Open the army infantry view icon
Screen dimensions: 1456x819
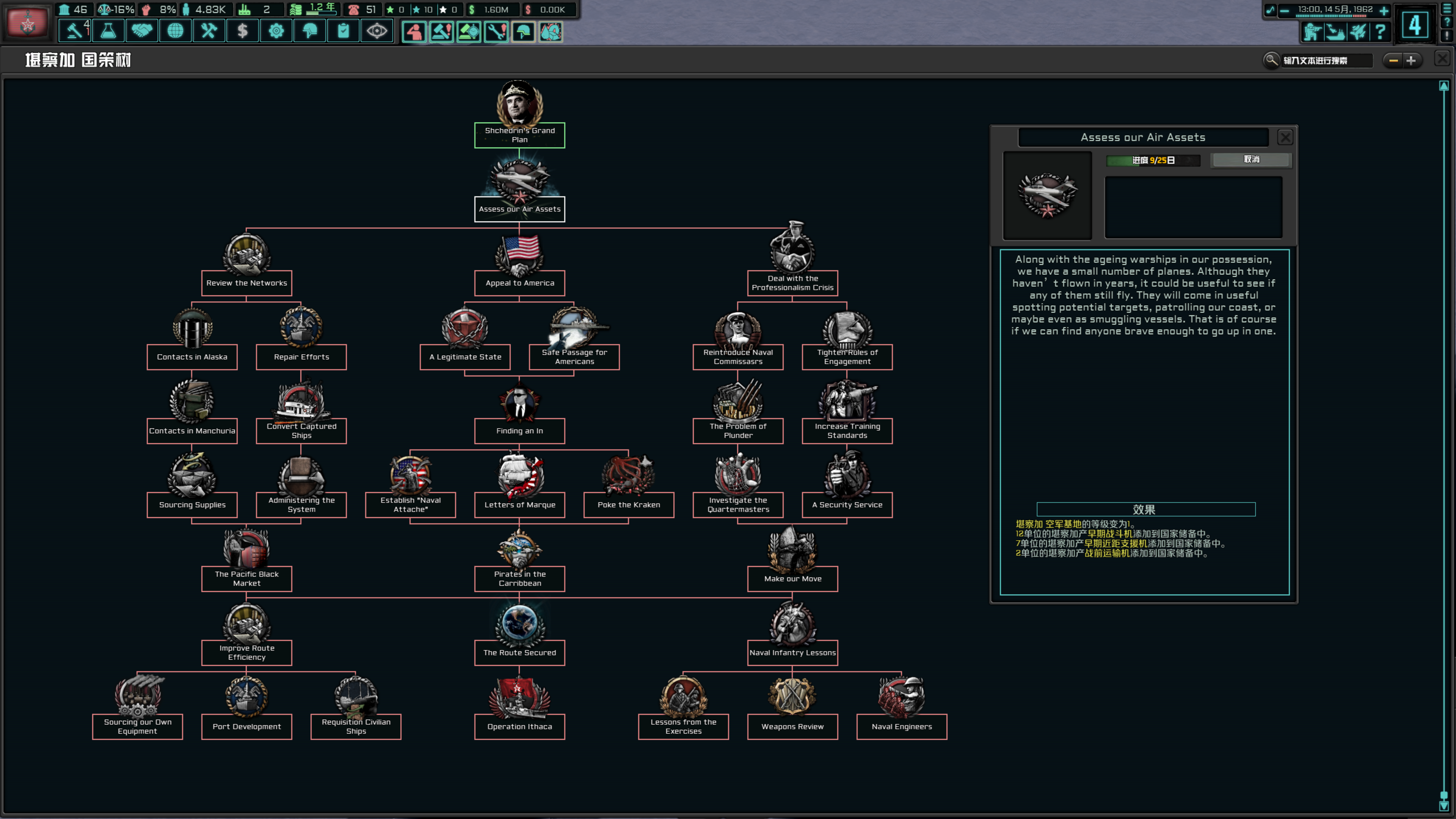[1312, 31]
